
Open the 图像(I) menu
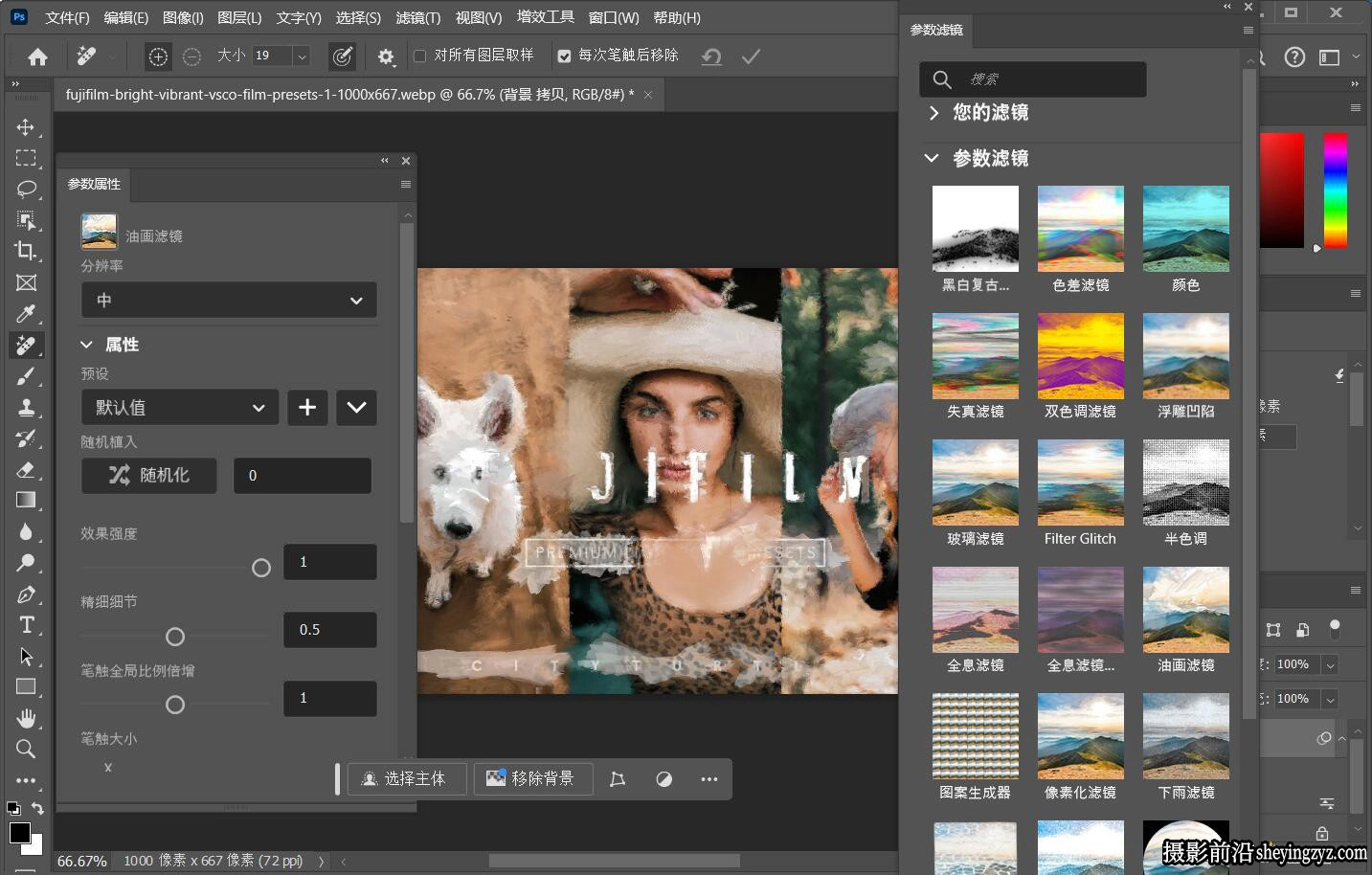[183, 18]
